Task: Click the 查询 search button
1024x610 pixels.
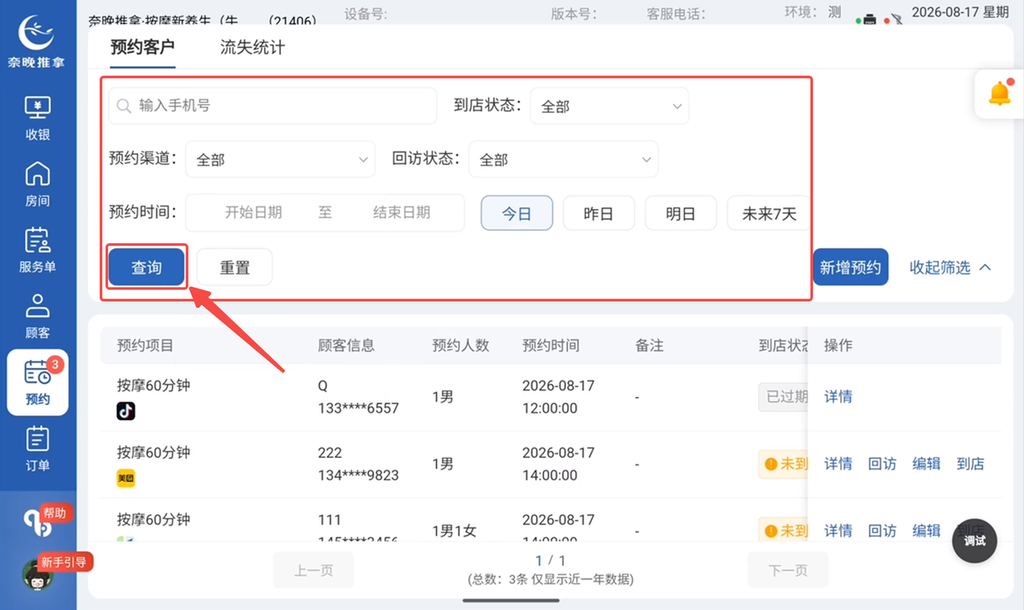Action: coord(146,267)
